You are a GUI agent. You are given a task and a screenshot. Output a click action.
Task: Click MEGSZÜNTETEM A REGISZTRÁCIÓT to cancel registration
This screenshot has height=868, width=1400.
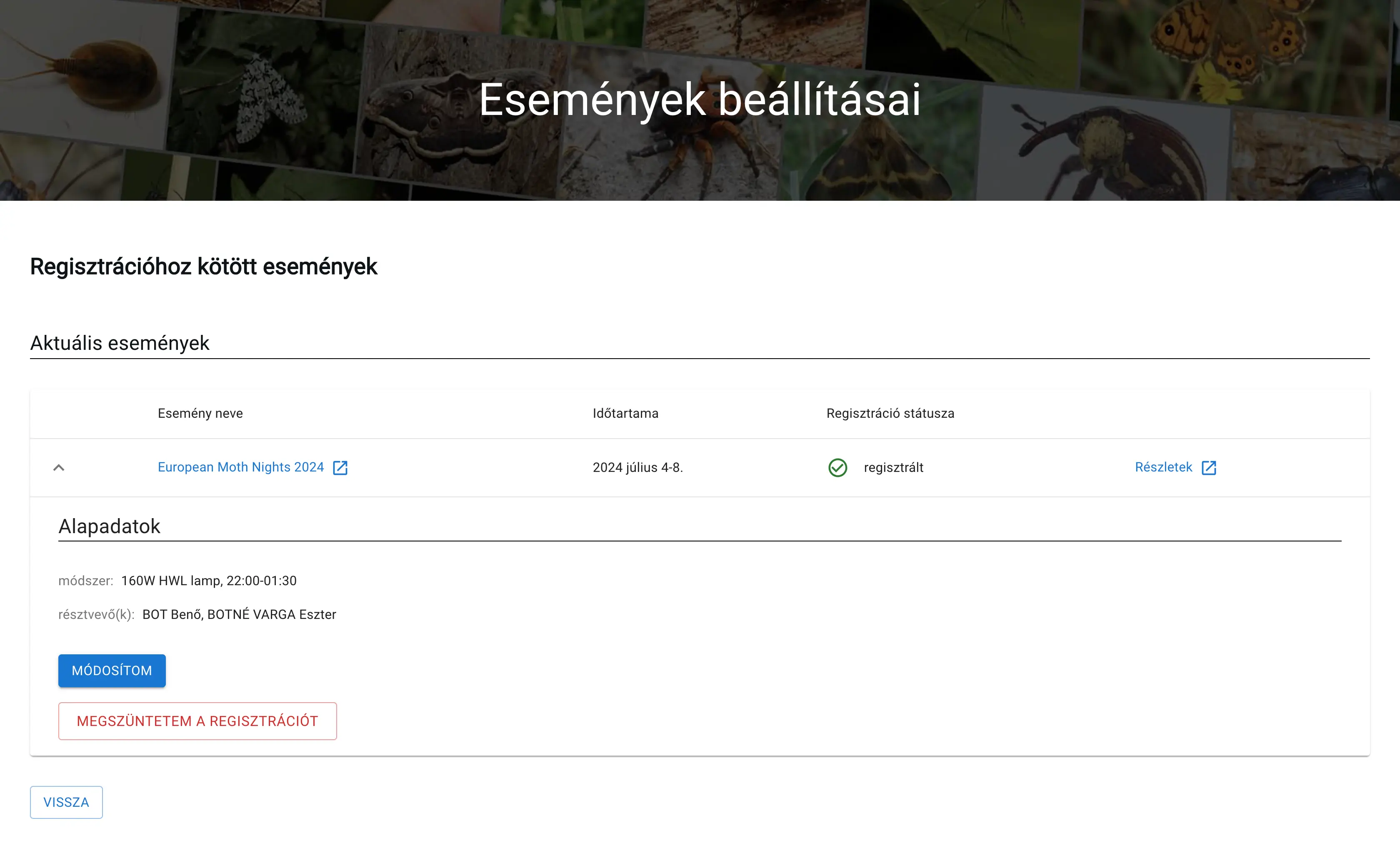click(x=197, y=721)
